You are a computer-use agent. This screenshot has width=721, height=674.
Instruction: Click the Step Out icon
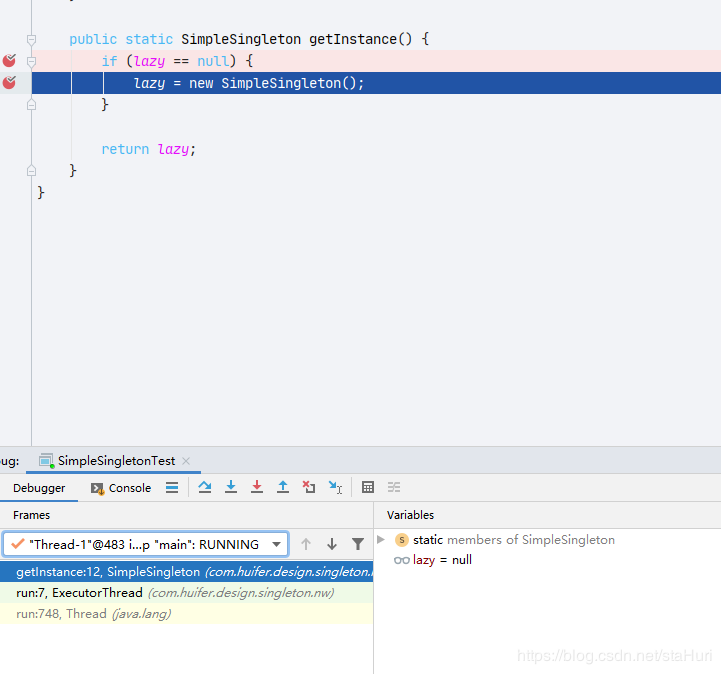pos(283,487)
